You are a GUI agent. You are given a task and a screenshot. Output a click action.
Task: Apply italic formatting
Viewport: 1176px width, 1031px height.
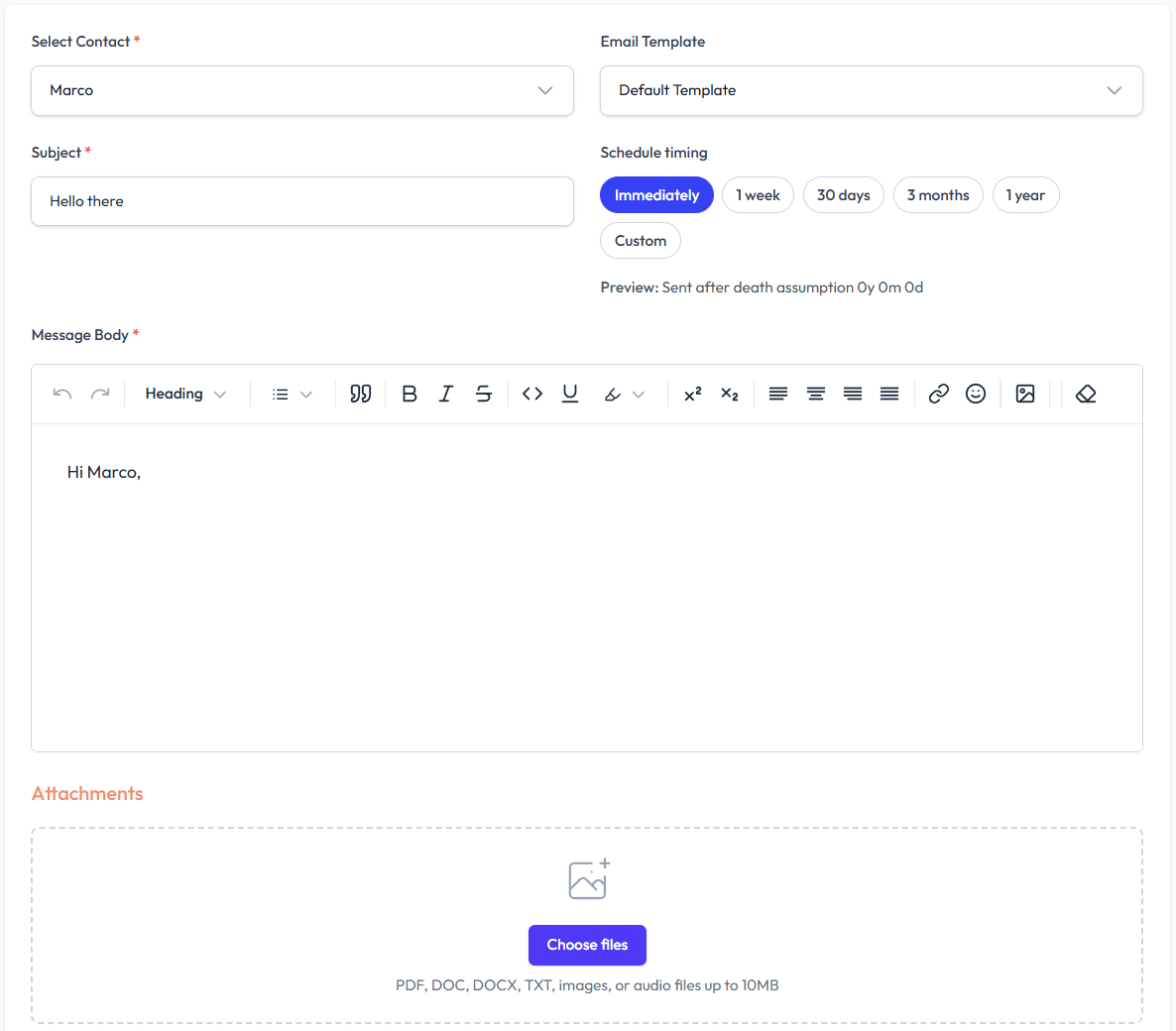click(x=446, y=394)
